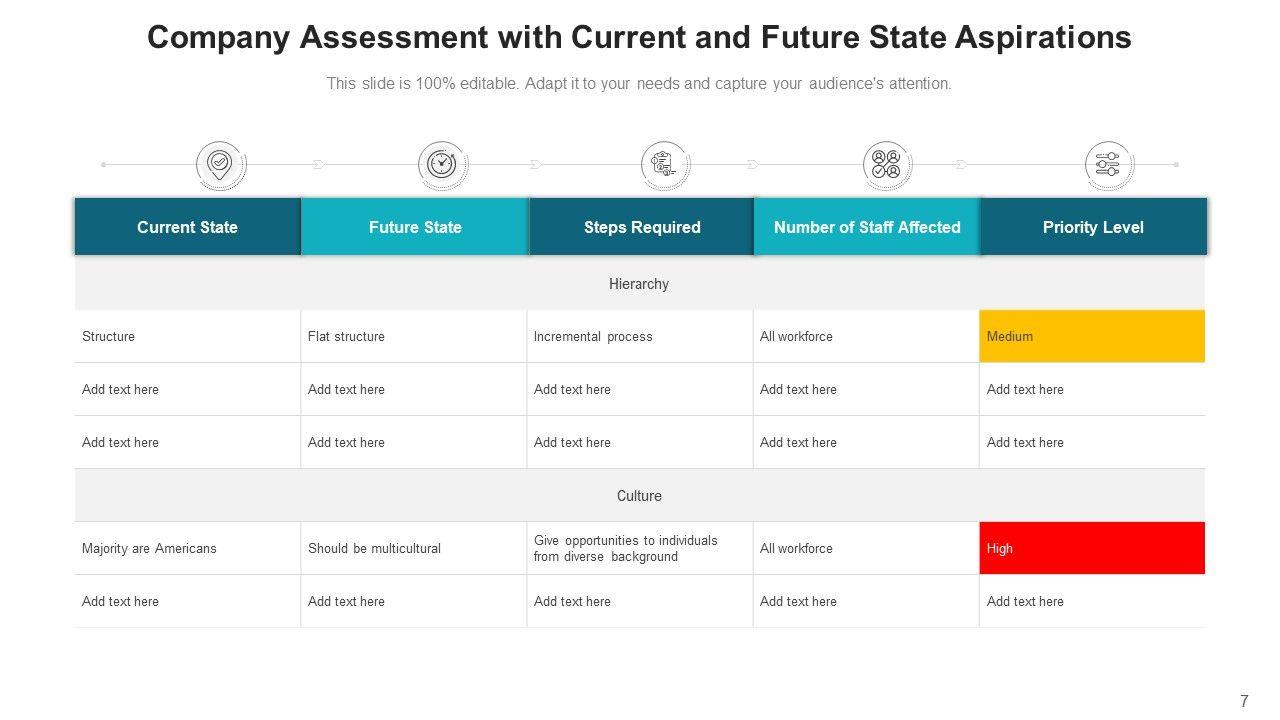Image resolution: width=1280 pixels, height=720 pixels.
Task: Select the sliders icon above Priority Level
Action: coord(1108,164)
